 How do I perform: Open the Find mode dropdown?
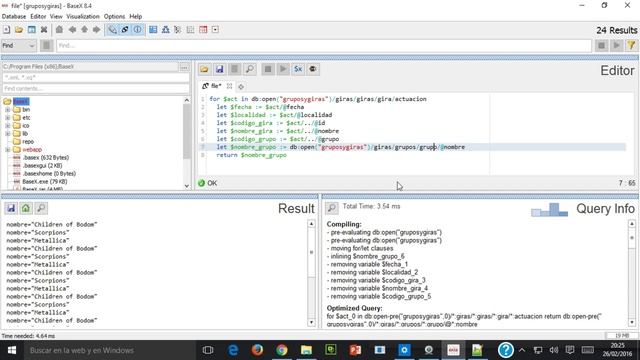[x=19, y=46]
